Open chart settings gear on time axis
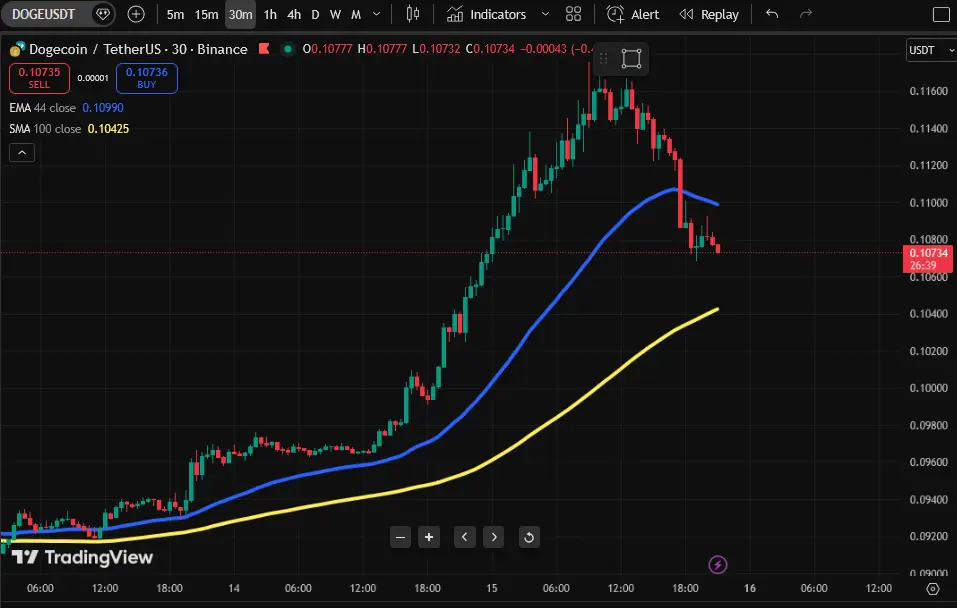 [933, 588]
